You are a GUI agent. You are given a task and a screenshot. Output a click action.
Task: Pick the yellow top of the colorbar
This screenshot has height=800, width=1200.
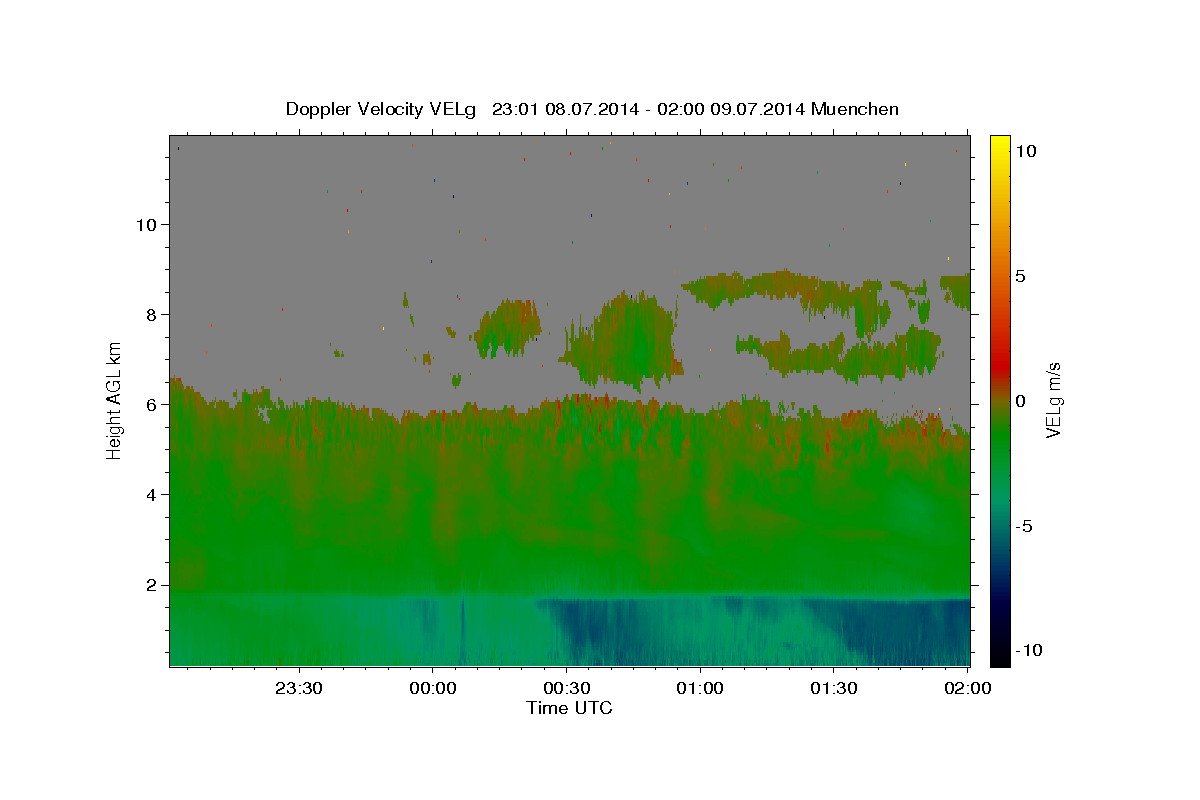999,145
